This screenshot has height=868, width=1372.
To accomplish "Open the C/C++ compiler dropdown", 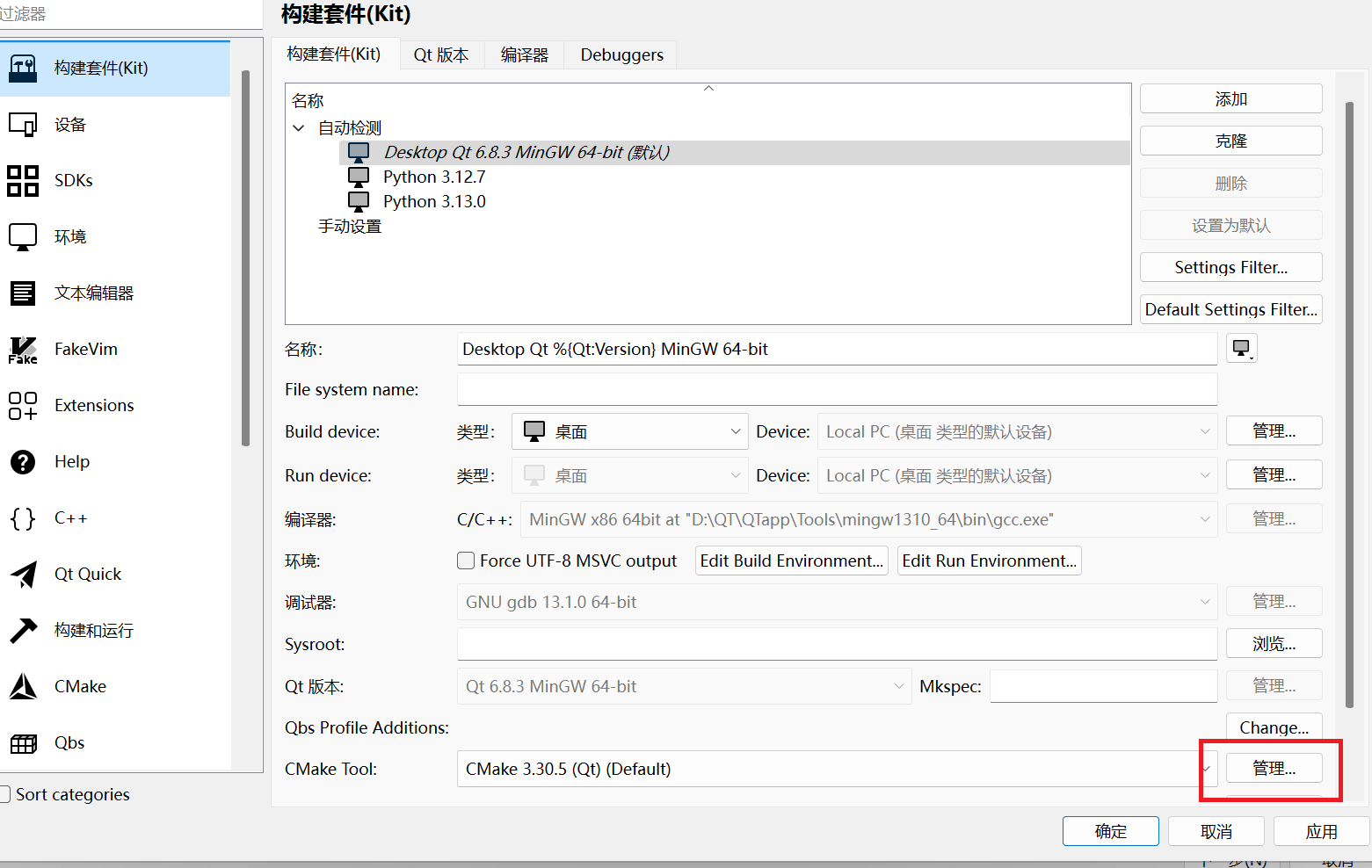I will pos(869,519).
